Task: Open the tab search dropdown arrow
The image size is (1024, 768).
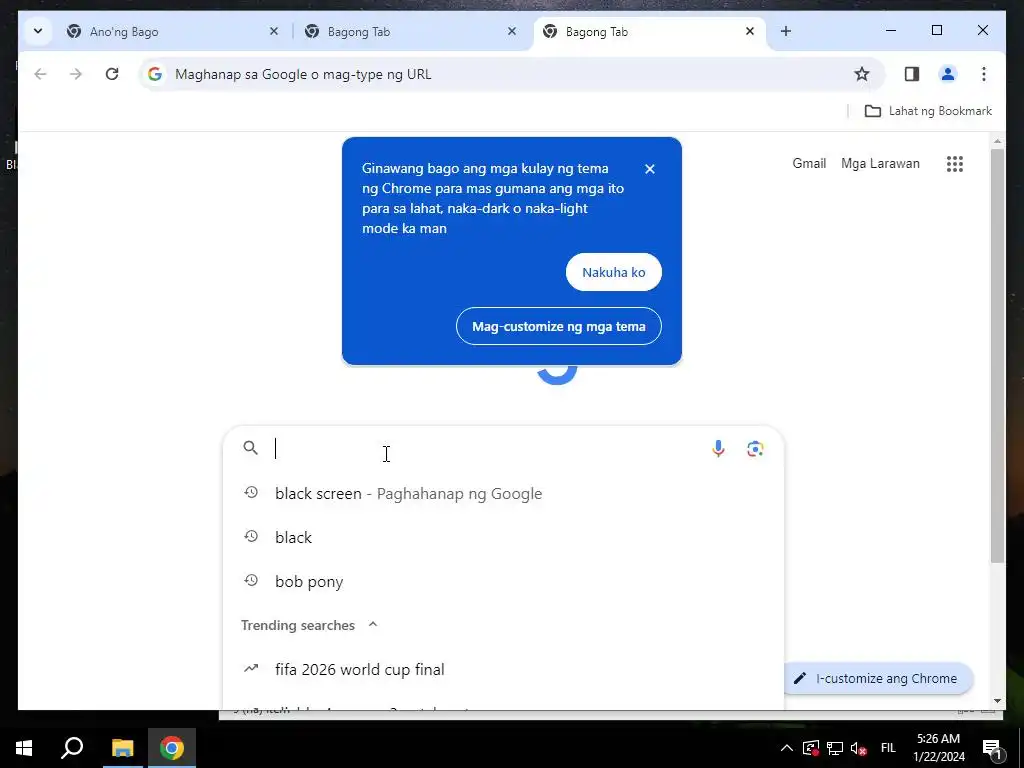Action: [x=38, y=31]
